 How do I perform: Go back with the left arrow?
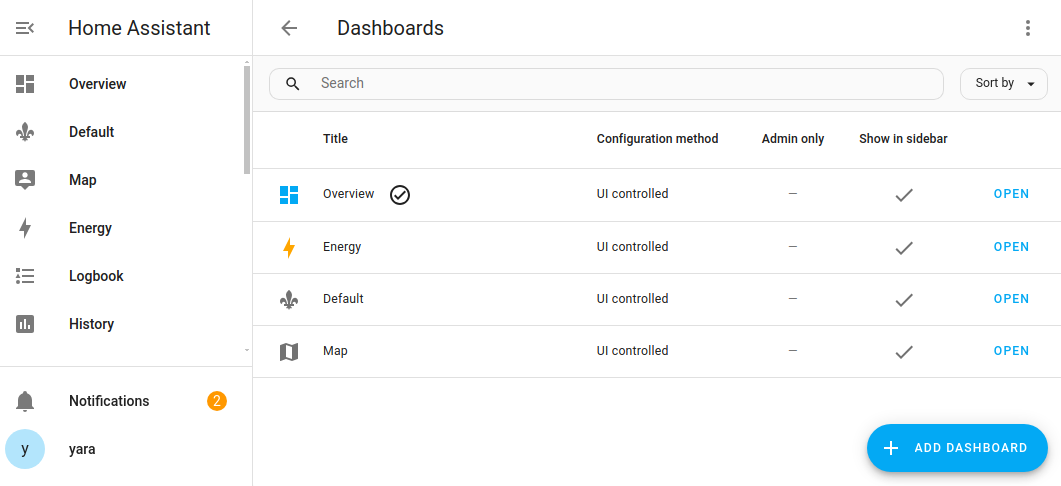[x=289, y=28]
